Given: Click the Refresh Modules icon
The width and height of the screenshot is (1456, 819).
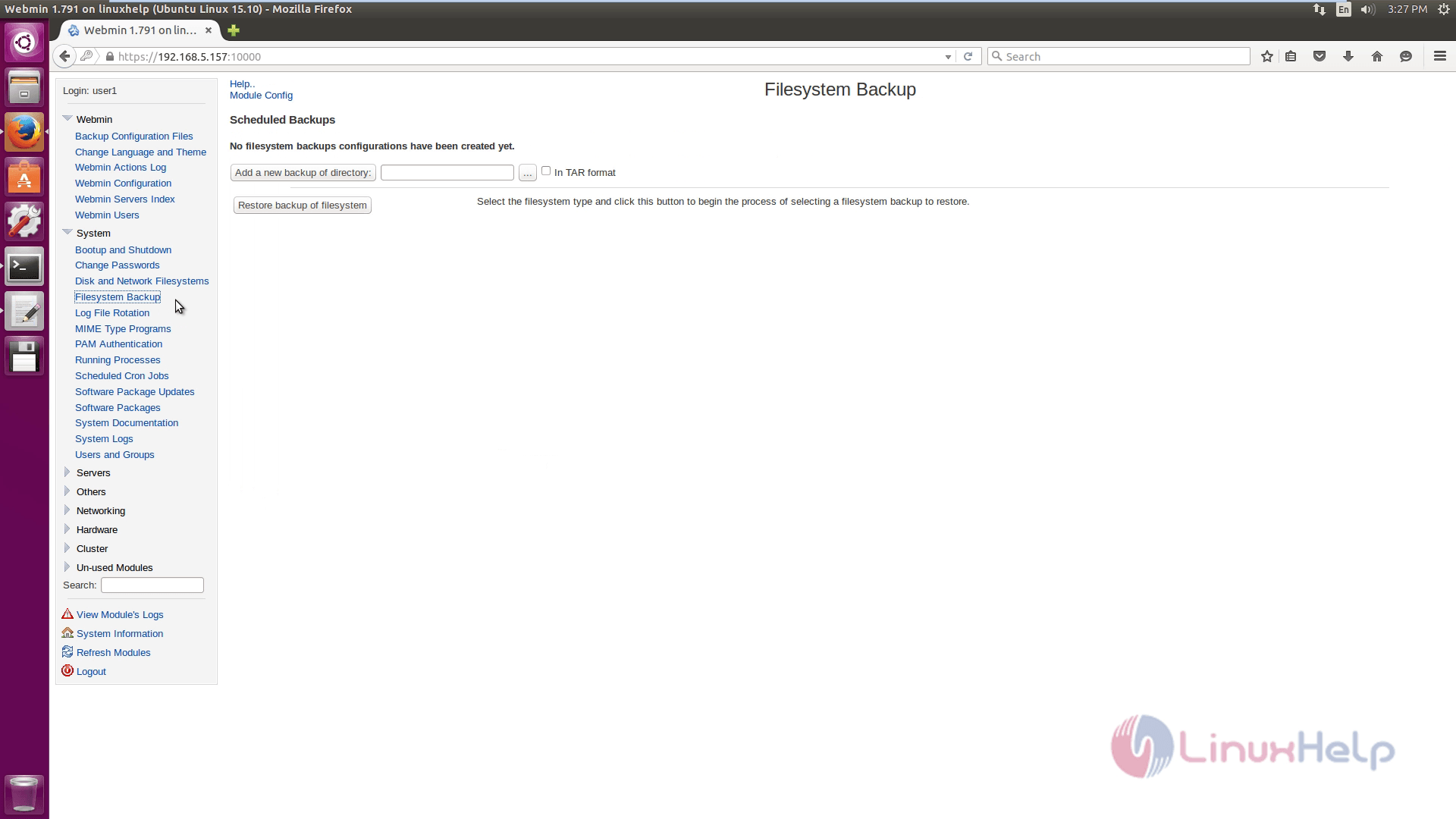Looking at the screenshot, I should 67,651.
